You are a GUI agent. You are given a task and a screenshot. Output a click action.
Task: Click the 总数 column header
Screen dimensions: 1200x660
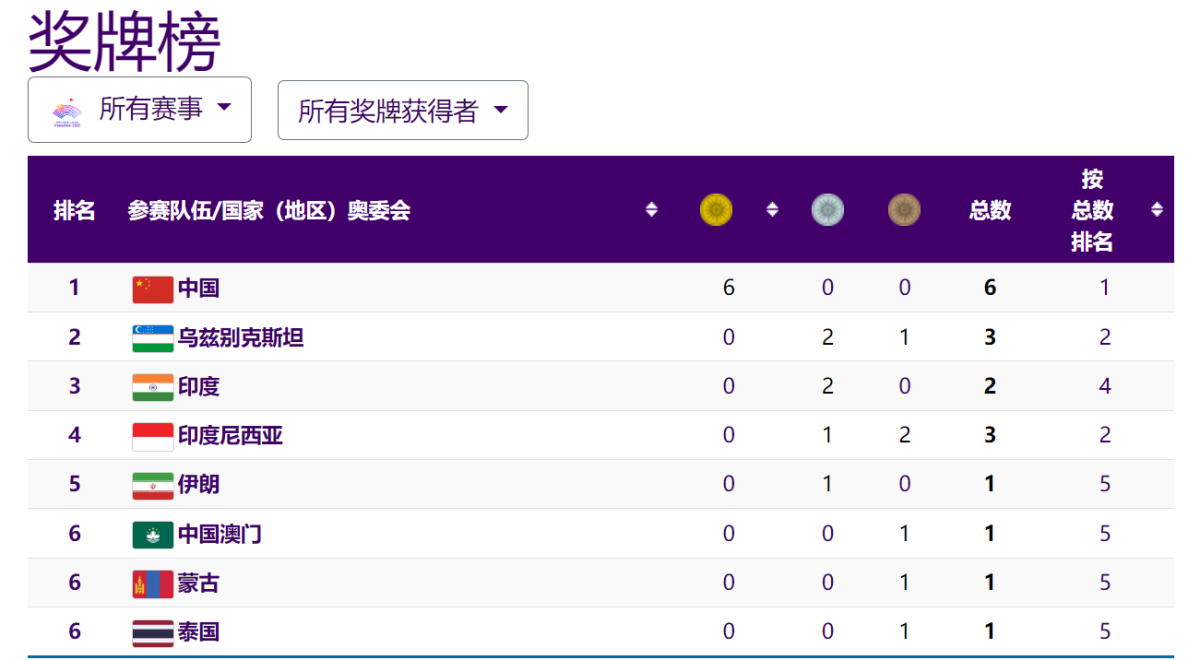pos(990,210)
